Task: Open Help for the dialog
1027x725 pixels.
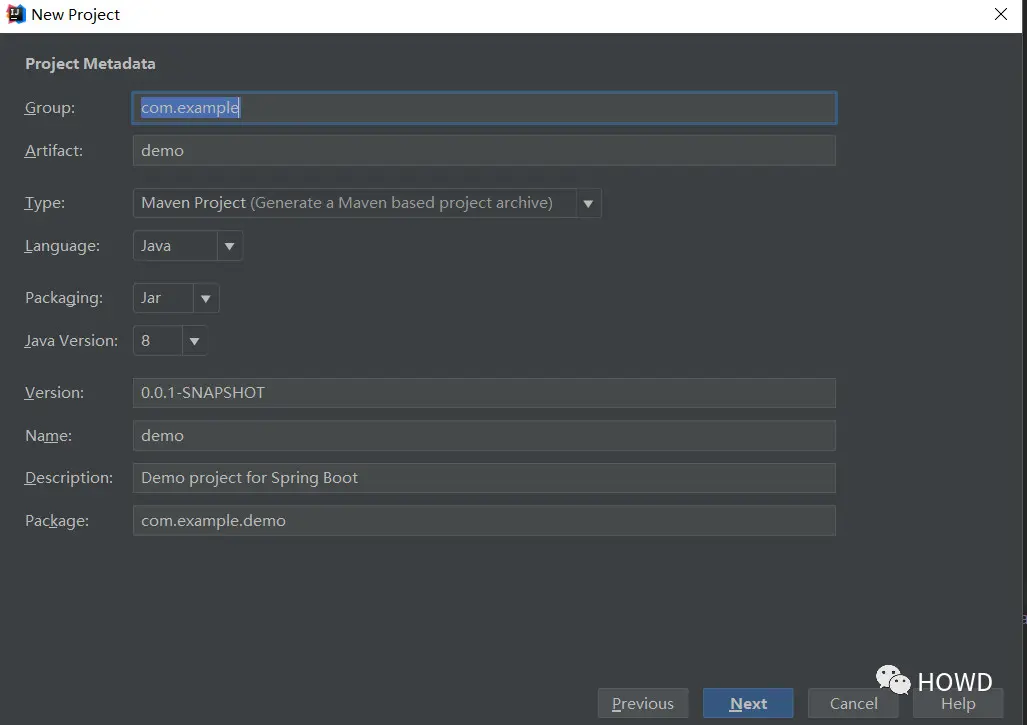Action: [958, 703]
